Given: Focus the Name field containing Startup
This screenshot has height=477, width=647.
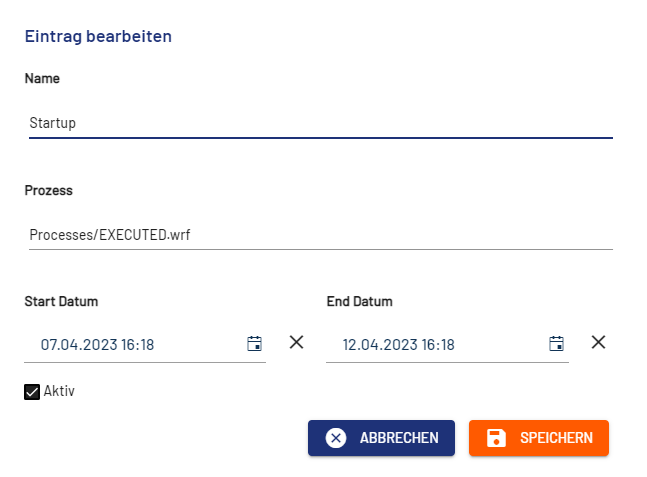Looking at the screenshot, I should [320, 123].
